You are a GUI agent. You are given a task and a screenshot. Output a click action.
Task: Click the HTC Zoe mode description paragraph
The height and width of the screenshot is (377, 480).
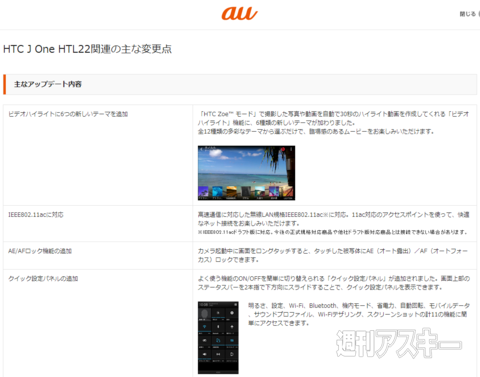pos(333,123)
